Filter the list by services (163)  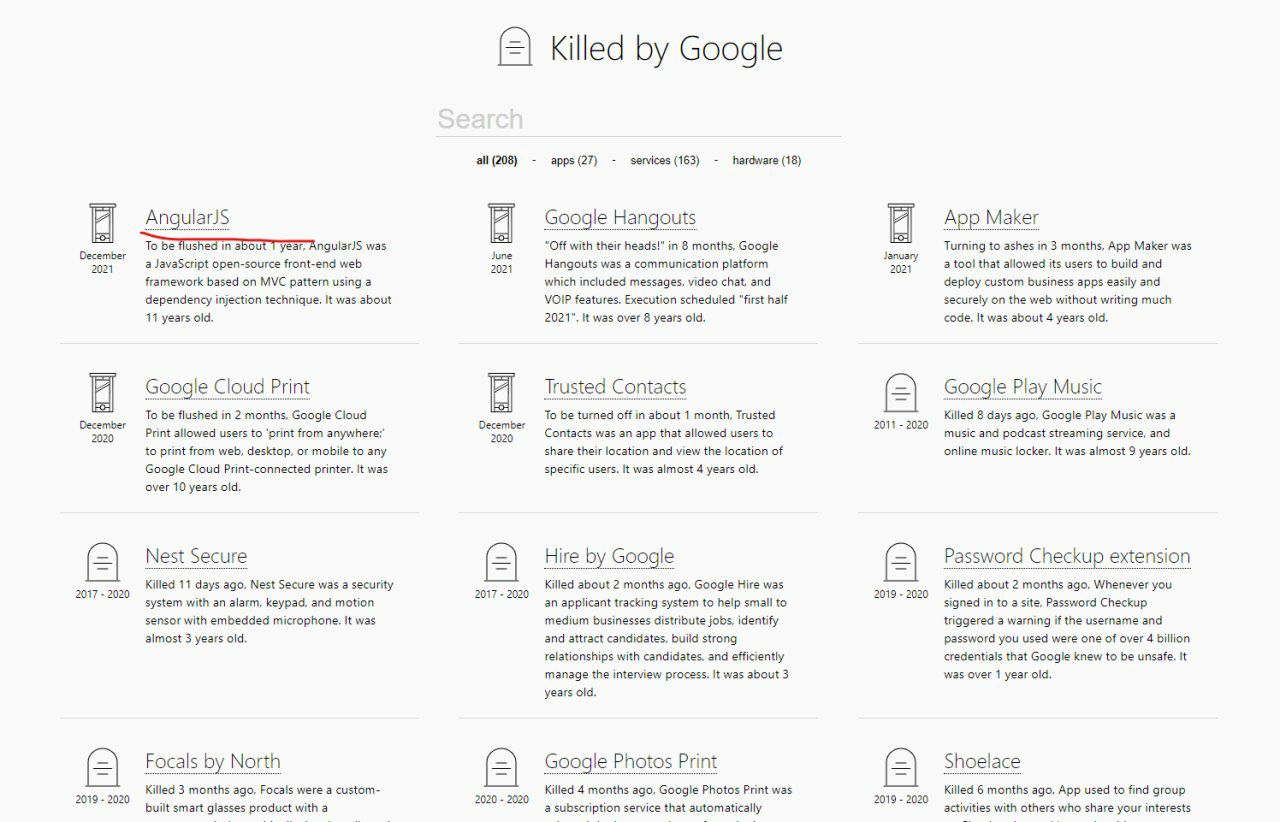(x=665, y=160)
